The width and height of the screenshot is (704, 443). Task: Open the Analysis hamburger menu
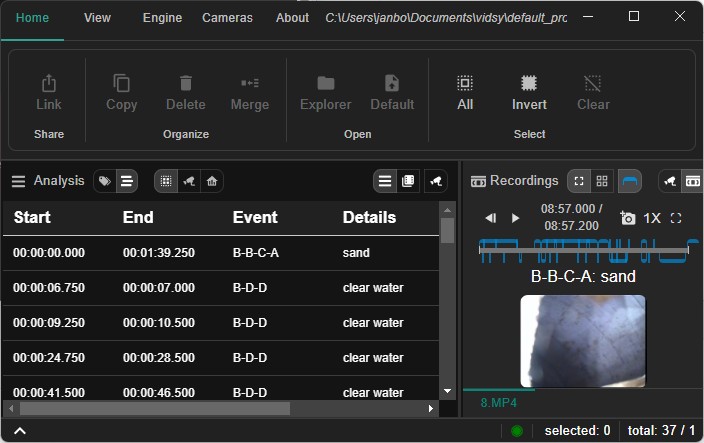click(x=18, y=181)
